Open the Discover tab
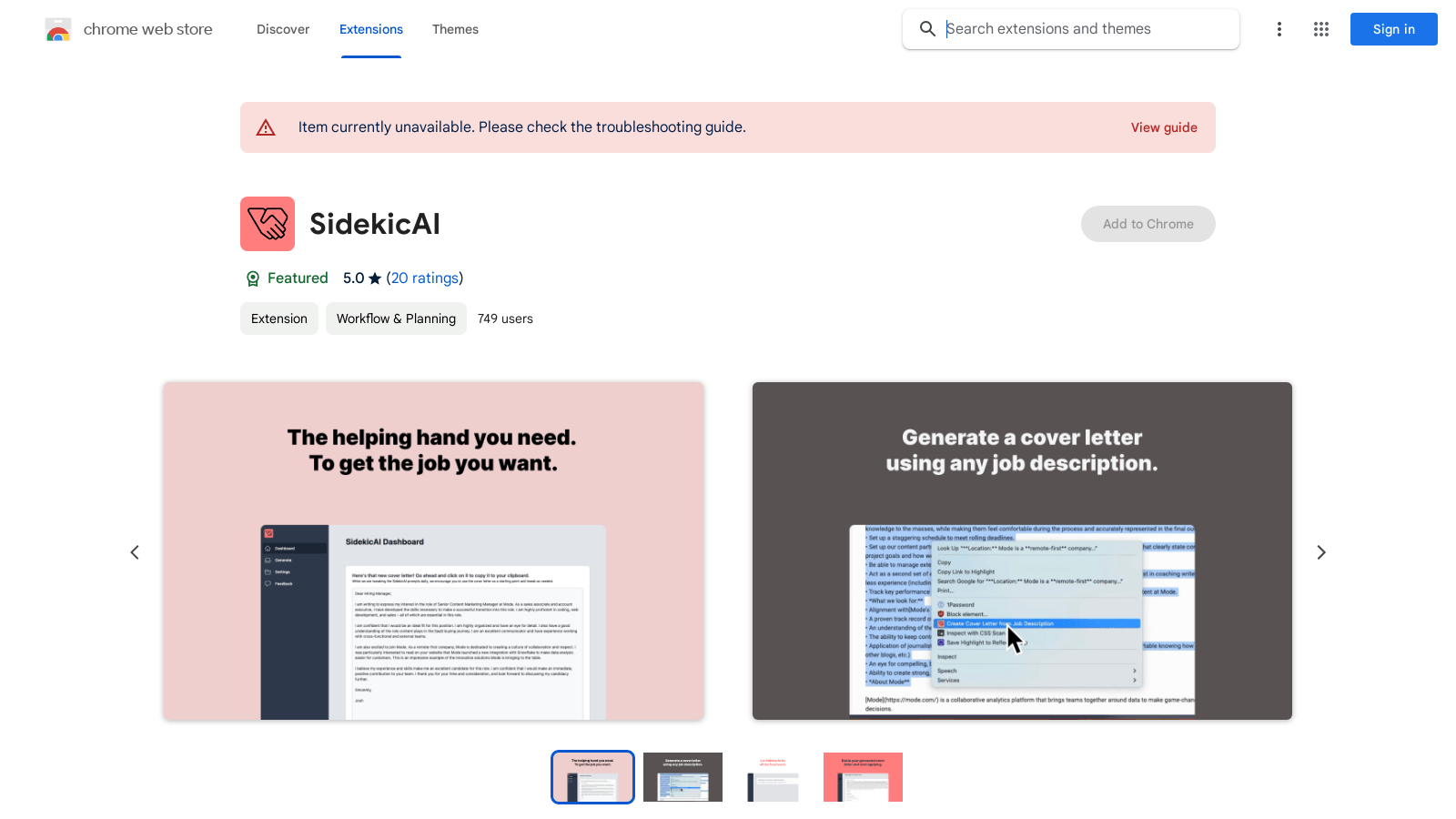1456x819 pixels. tap(283, 29)
